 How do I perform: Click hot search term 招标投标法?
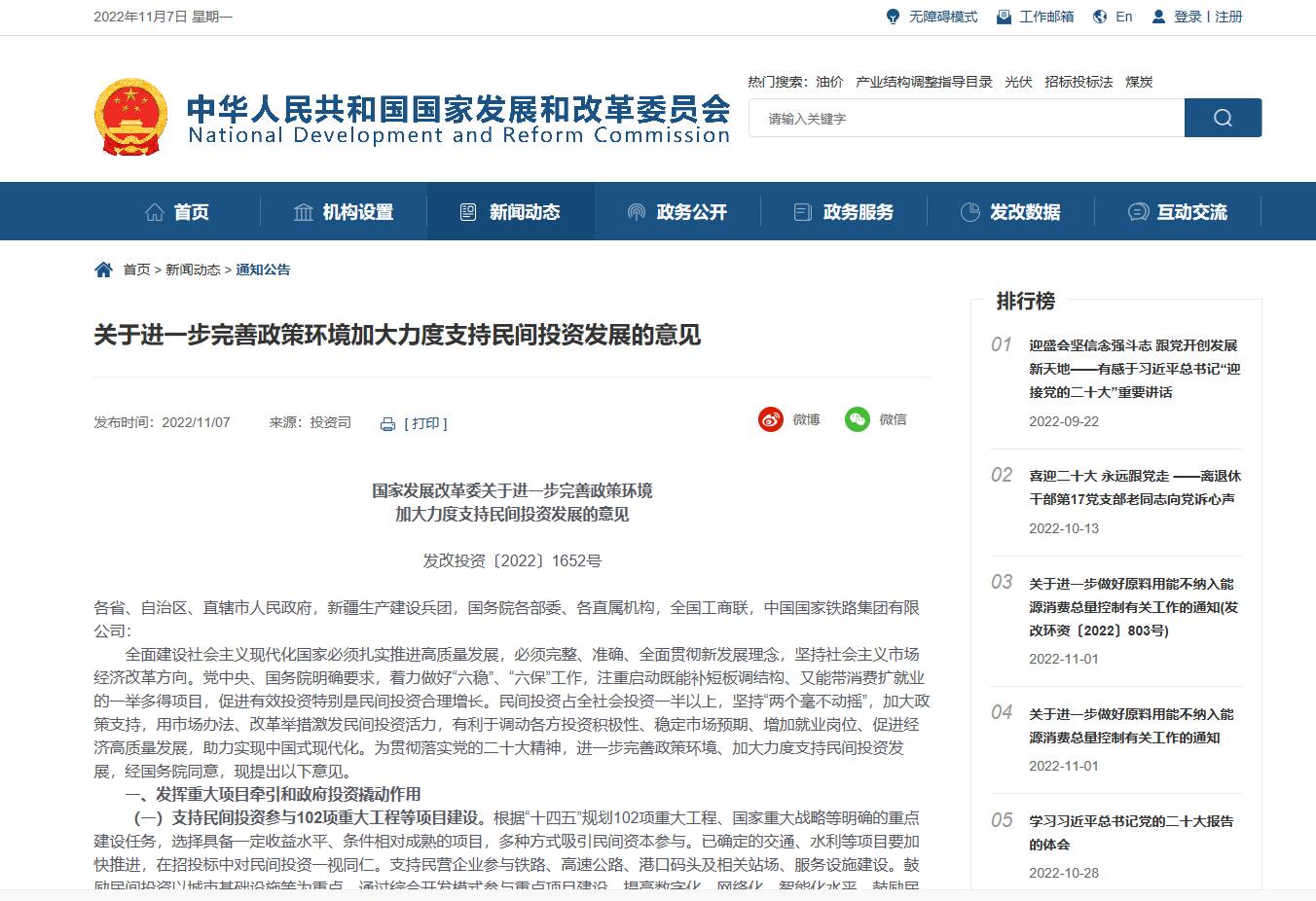(1078, 82)
